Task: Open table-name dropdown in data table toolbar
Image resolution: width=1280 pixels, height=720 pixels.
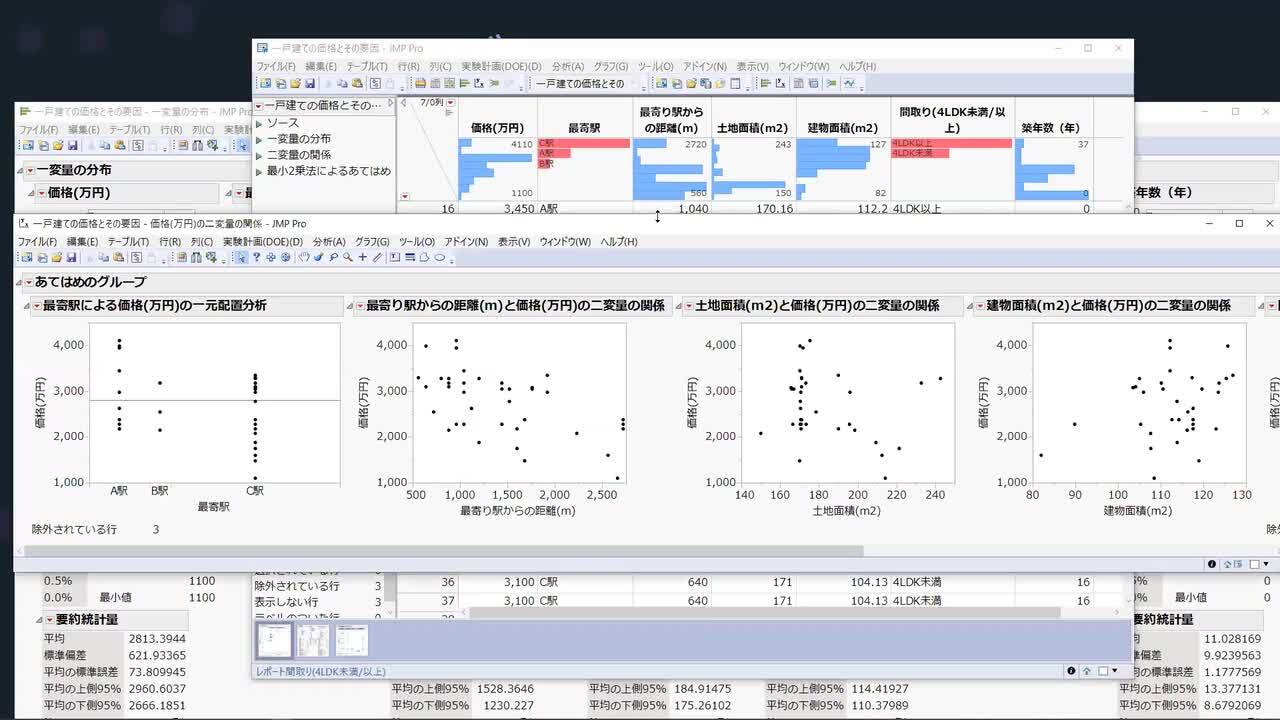Action: (635, 83)
